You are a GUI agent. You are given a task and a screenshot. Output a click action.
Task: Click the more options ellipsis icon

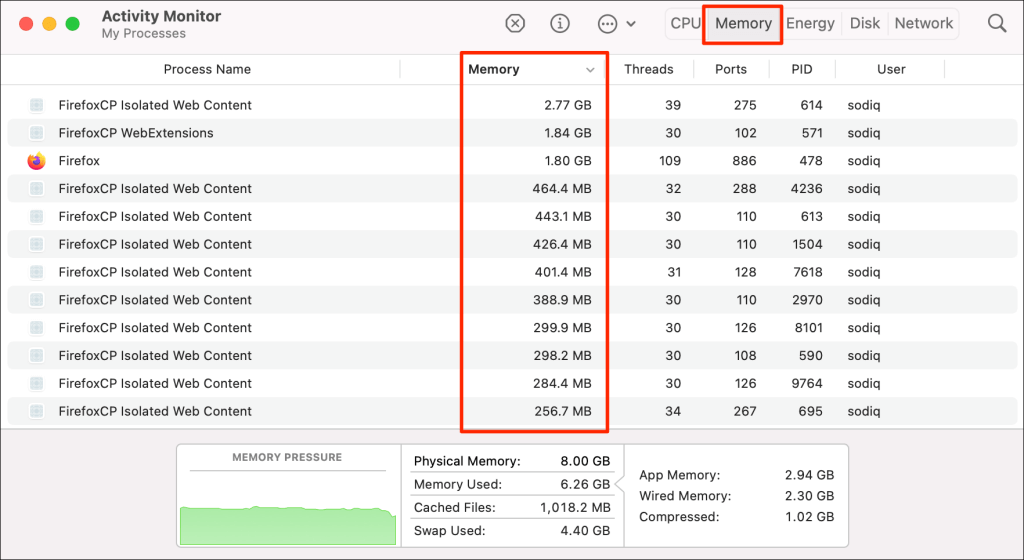tap(607, 24)
